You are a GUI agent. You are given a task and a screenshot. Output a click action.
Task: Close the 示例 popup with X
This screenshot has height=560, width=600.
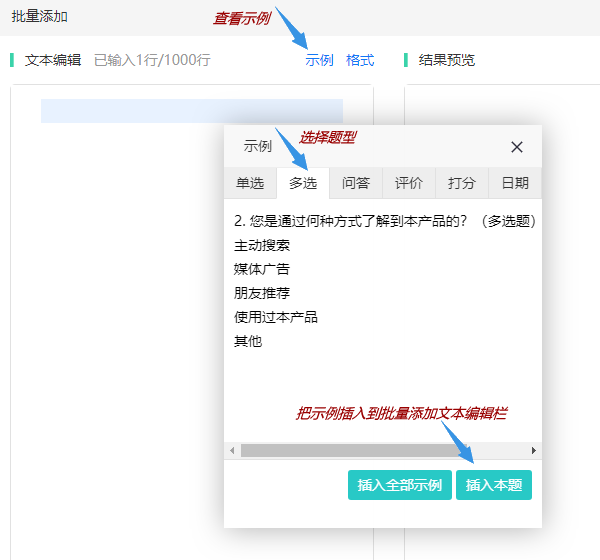click(517, 147)
